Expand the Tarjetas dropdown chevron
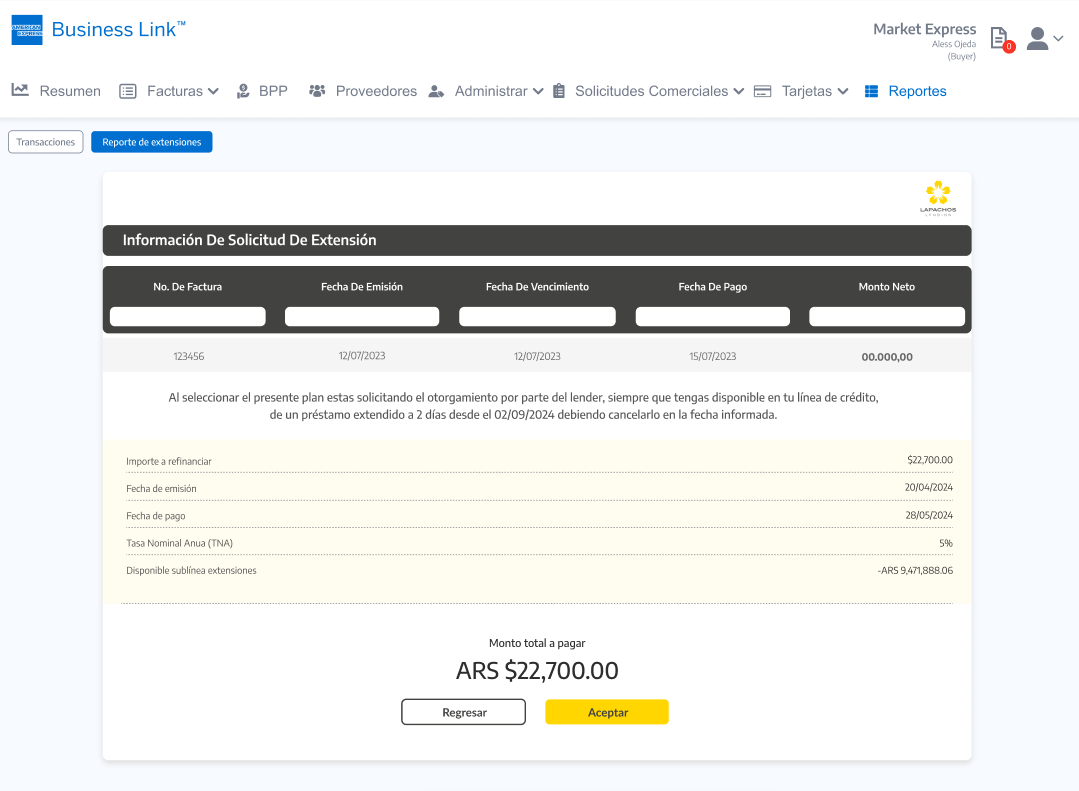The height and width of the screenshot is (791, 1079). coord(843,91)
